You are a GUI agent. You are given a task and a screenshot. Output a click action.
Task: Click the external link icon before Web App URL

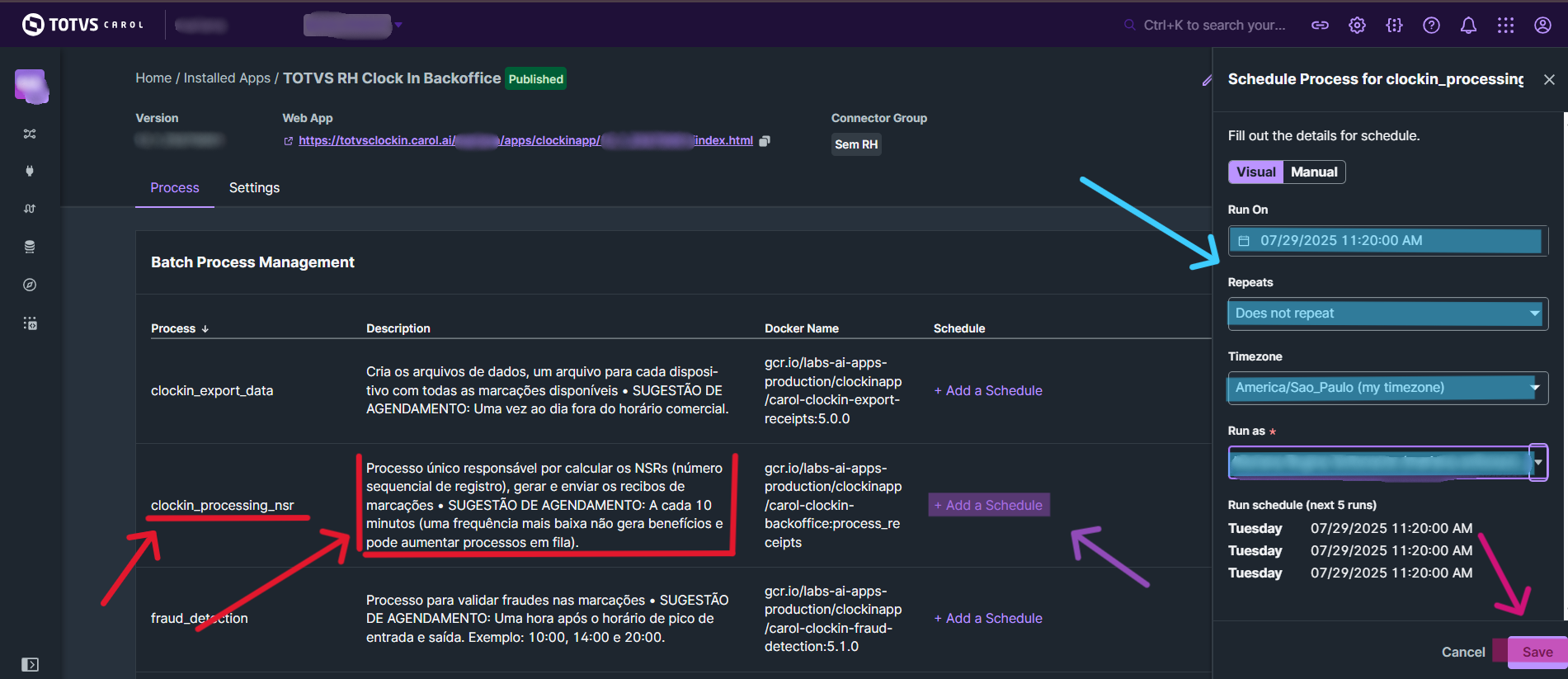click(x=288, y=141)
